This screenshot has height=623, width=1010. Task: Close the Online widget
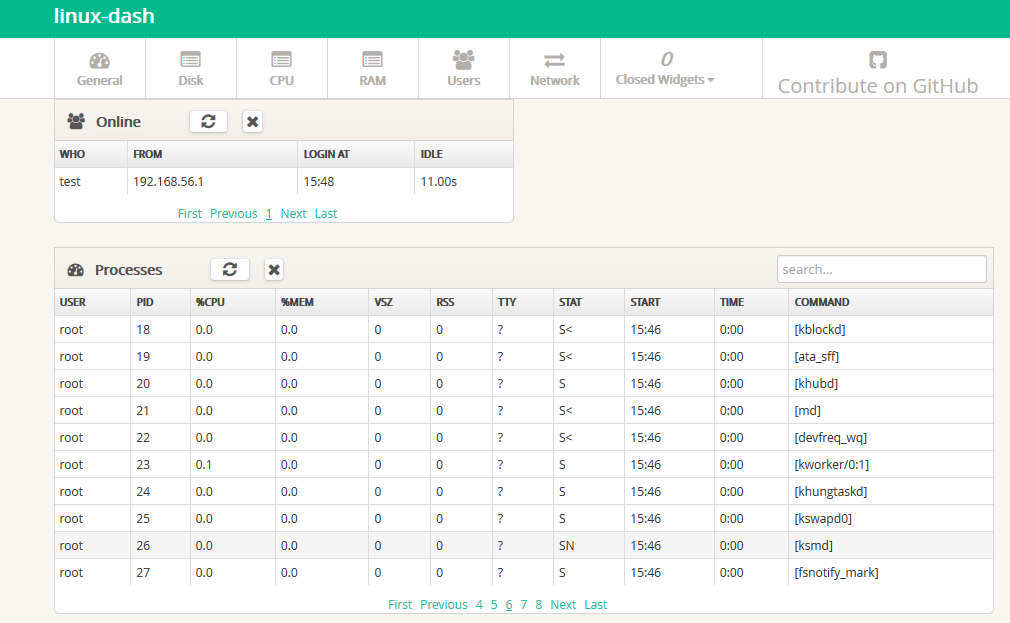coord(253,121)
